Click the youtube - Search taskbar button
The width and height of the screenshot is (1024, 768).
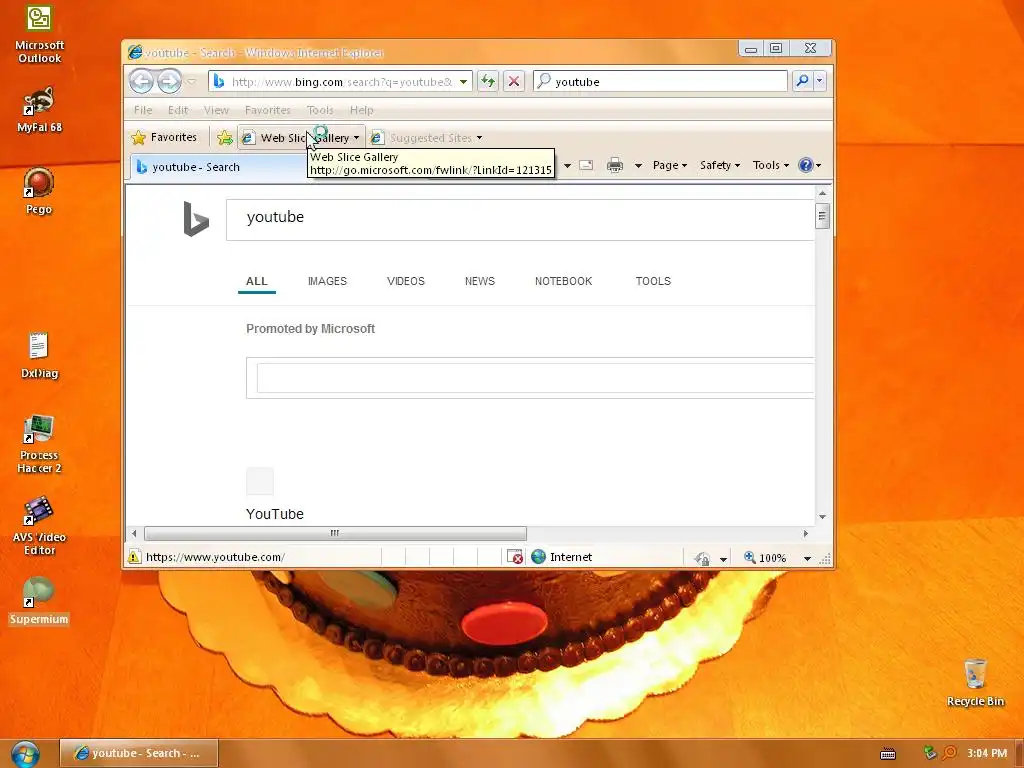click(139, 753)
